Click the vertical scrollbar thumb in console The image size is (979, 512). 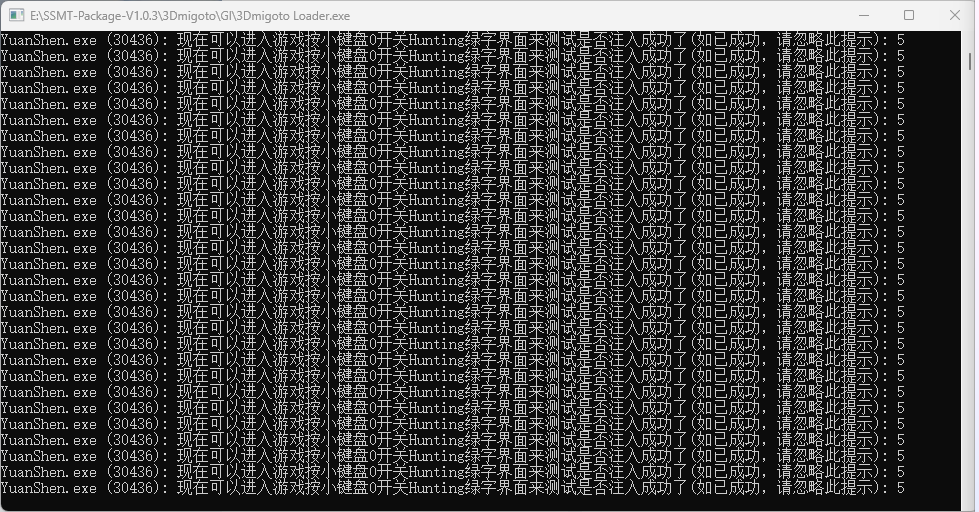coord(970,61)
